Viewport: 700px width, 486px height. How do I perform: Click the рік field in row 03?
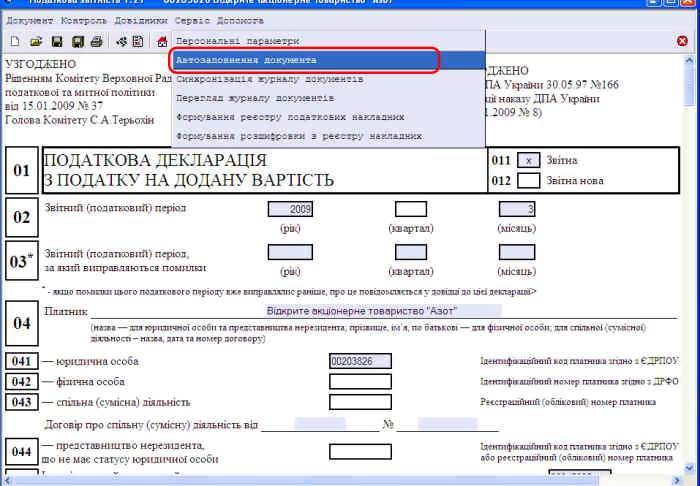coord(290,252)
